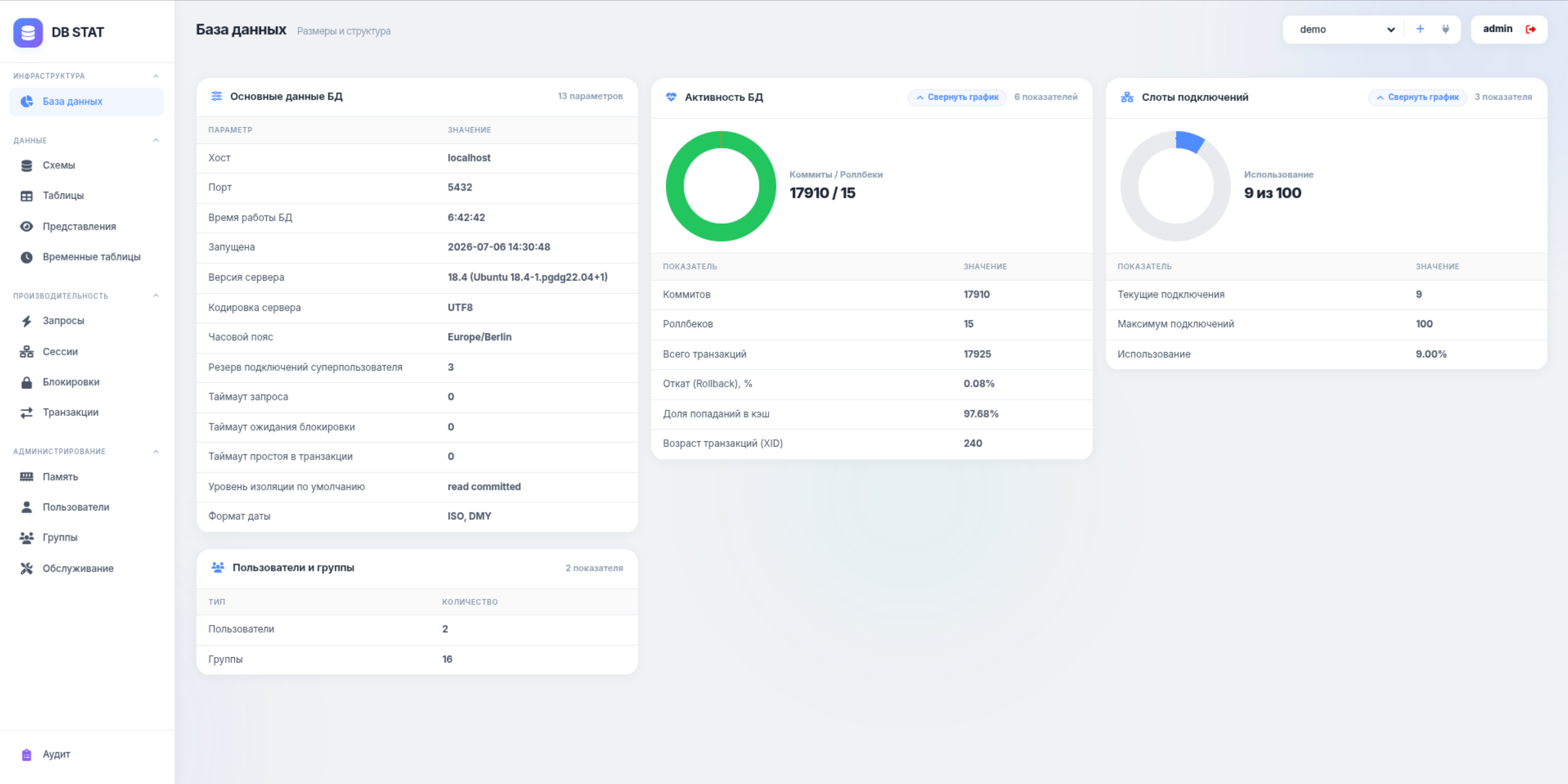The height and width of the screenshot is (784, 1568).
Task: Select the Запросы menu item
Action: [86, 321]
